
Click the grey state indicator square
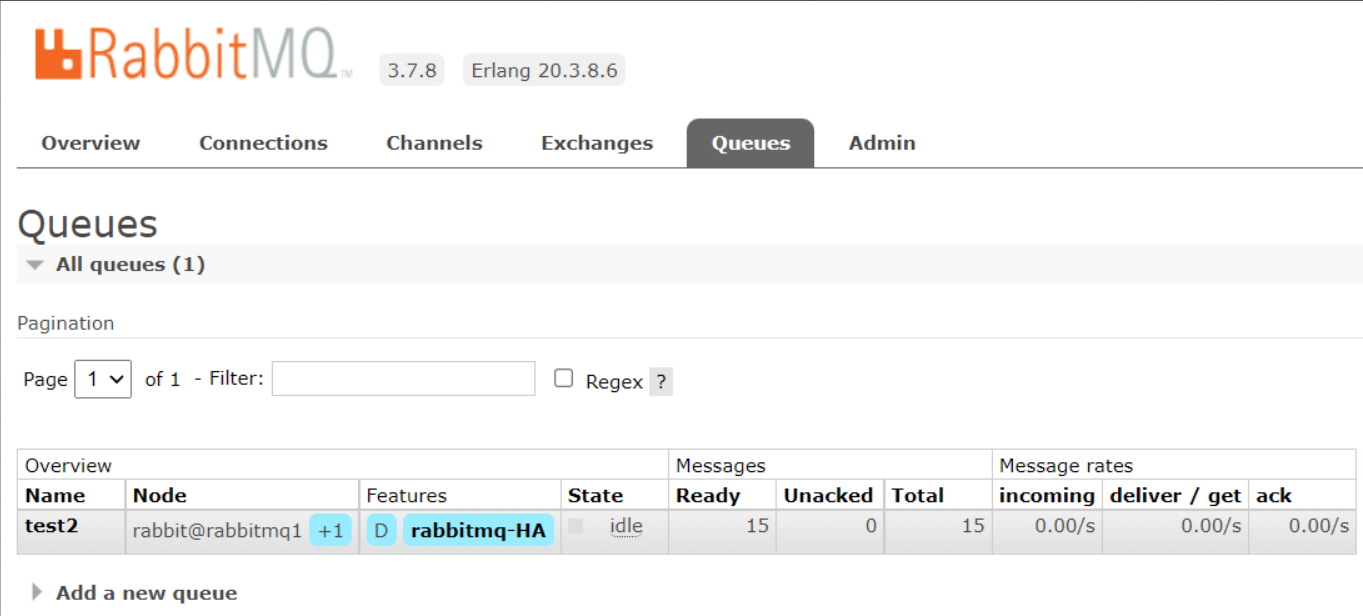pyautogui.click(x=575, y=526)
